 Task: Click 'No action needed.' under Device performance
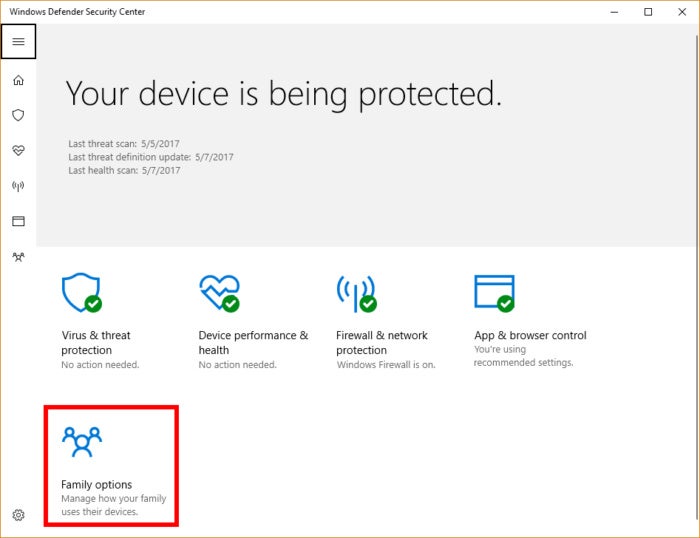coord(238,365)
